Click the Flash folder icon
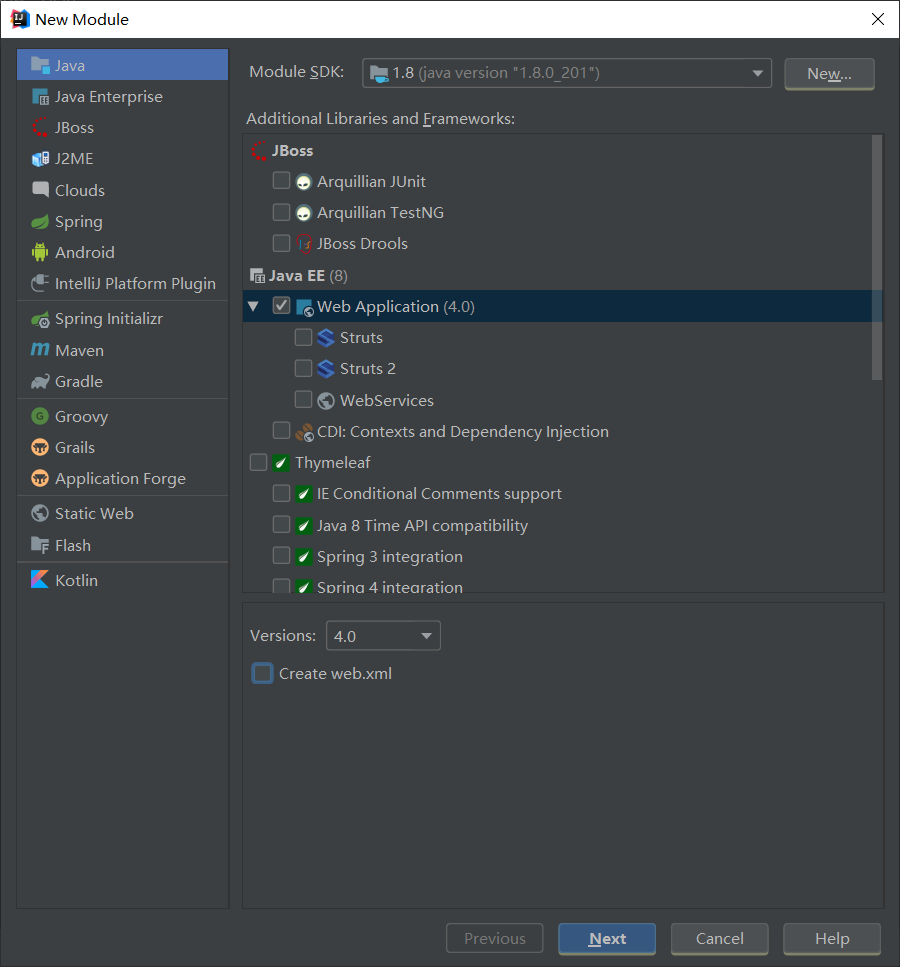Screen dimensions: 900x967 [x=40, y=545]
